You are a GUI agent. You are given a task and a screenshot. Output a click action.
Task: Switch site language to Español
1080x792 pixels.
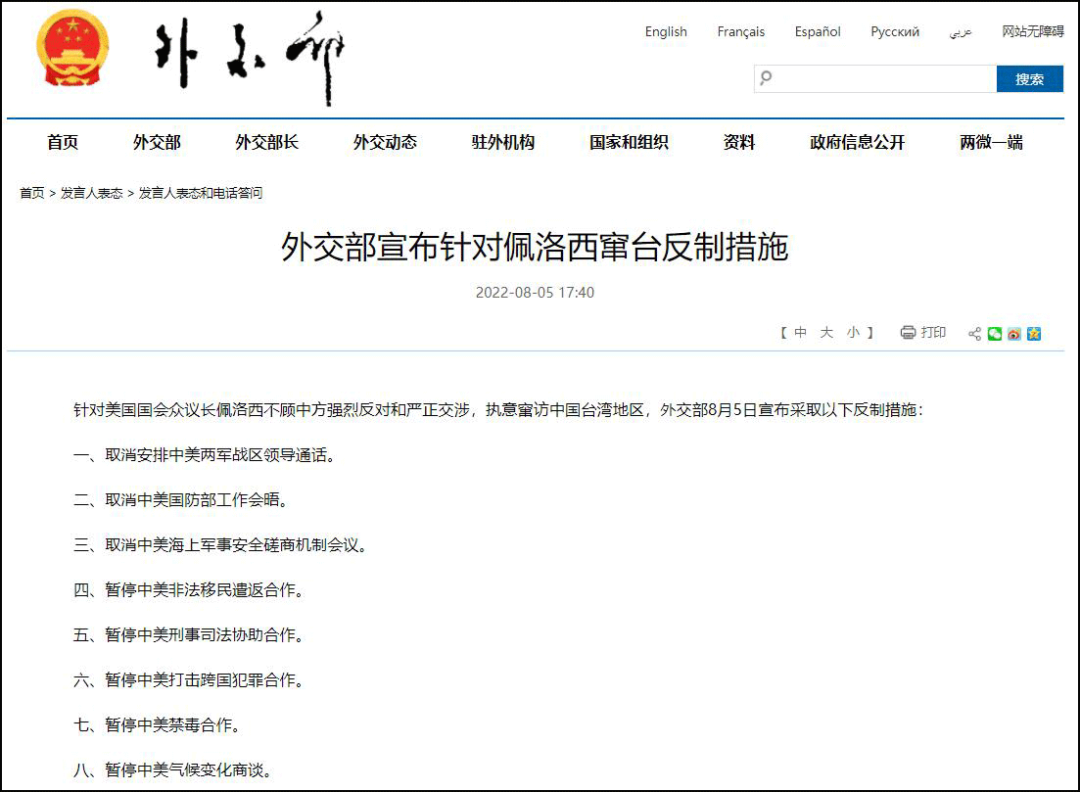point(817,32)
